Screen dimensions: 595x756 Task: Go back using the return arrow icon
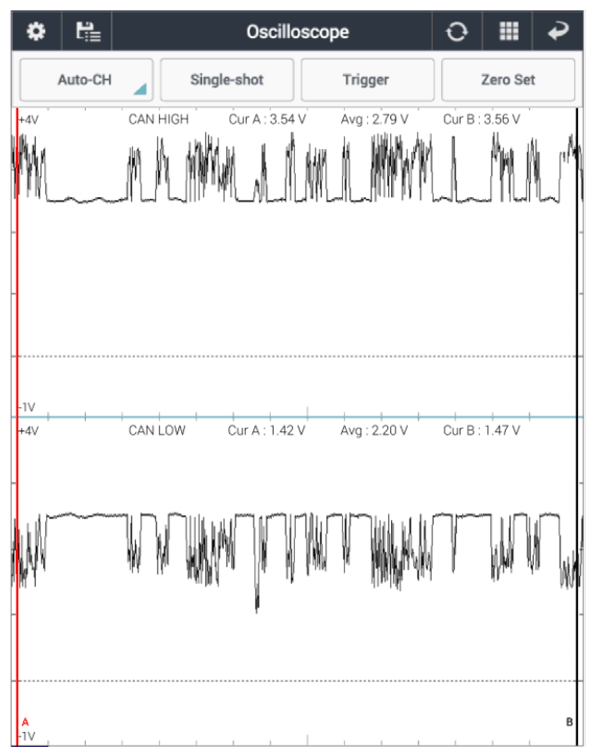[x=558, y=32]
